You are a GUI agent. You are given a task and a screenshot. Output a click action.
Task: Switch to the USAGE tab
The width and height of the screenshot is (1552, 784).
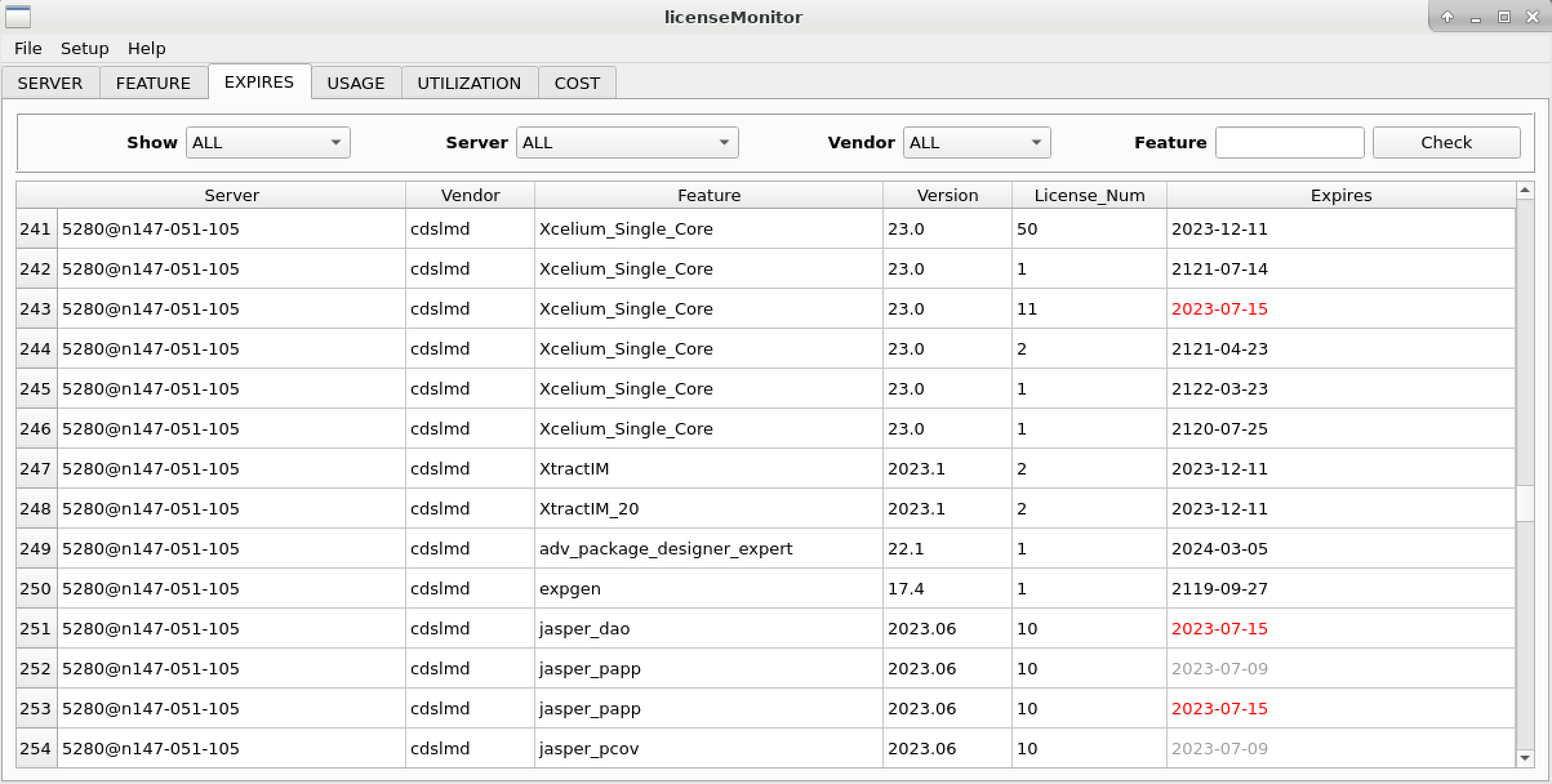pyautogui.click(x=356, y=83)
